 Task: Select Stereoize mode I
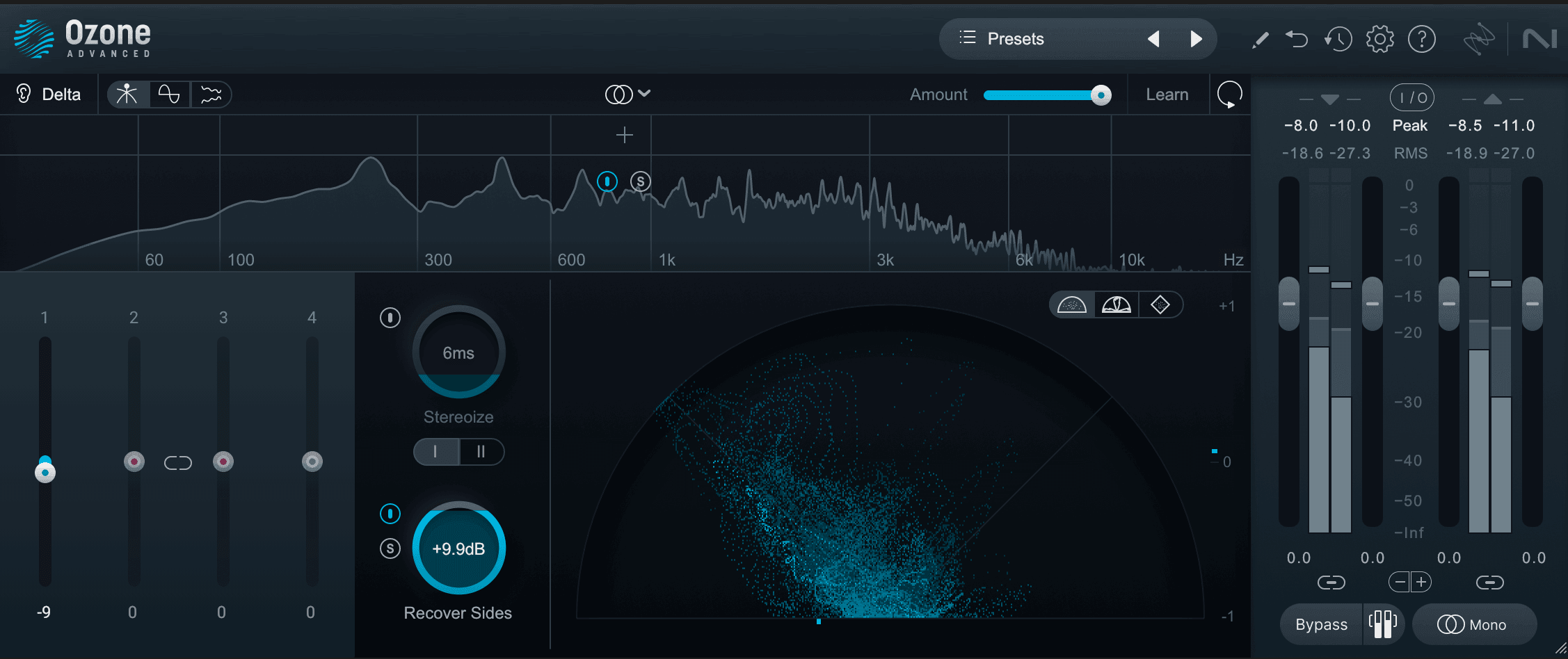[x=436, y=452]
